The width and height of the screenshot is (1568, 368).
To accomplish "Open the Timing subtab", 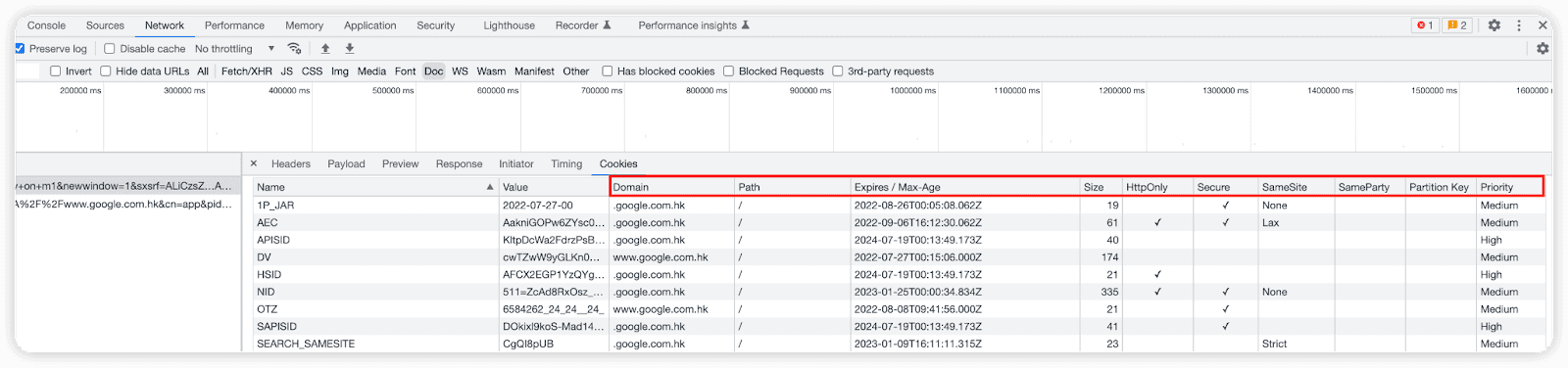I will (x=566, y=163).
